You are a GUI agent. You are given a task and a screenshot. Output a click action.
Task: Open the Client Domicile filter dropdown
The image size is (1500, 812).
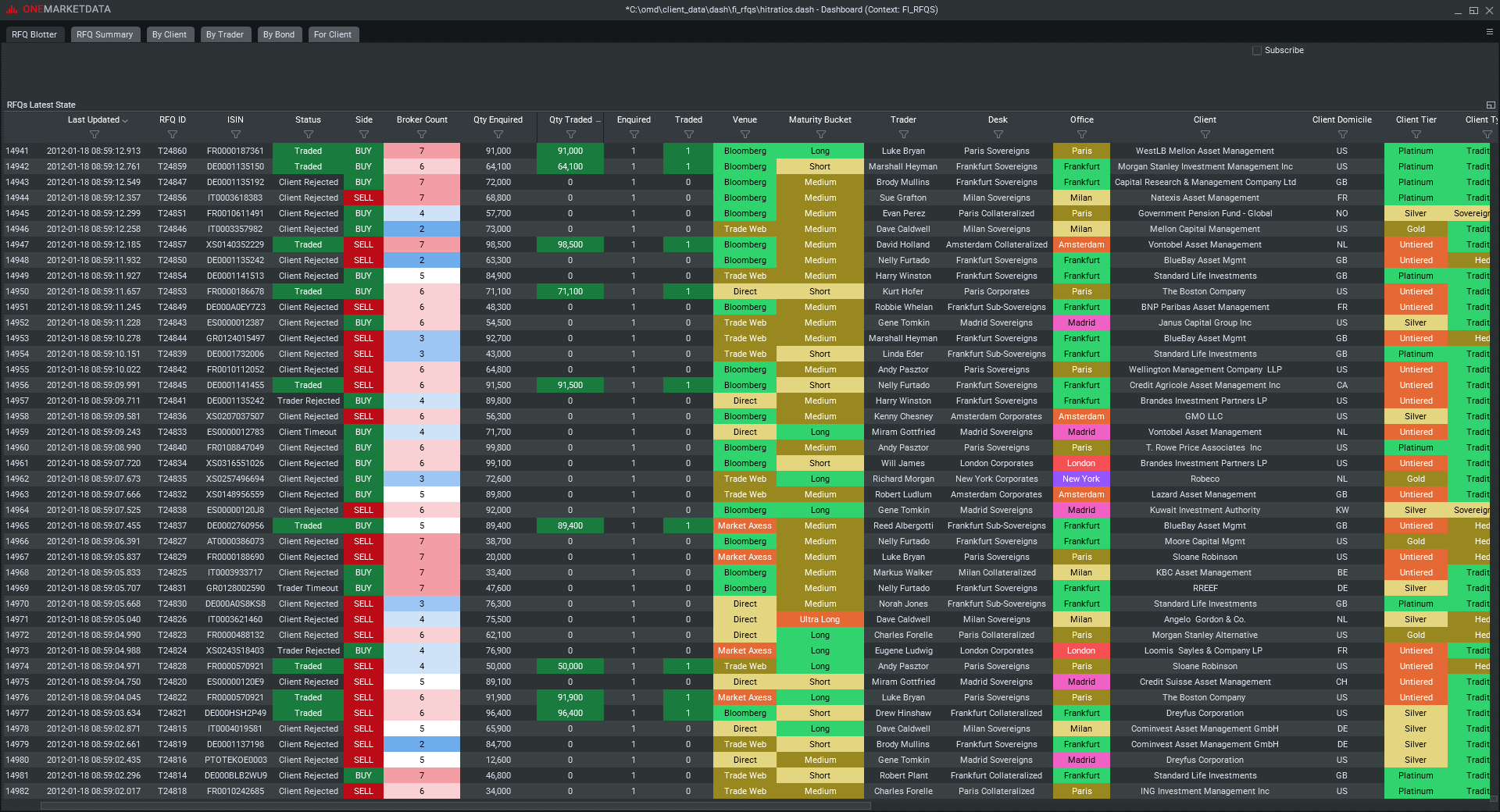1342,134
